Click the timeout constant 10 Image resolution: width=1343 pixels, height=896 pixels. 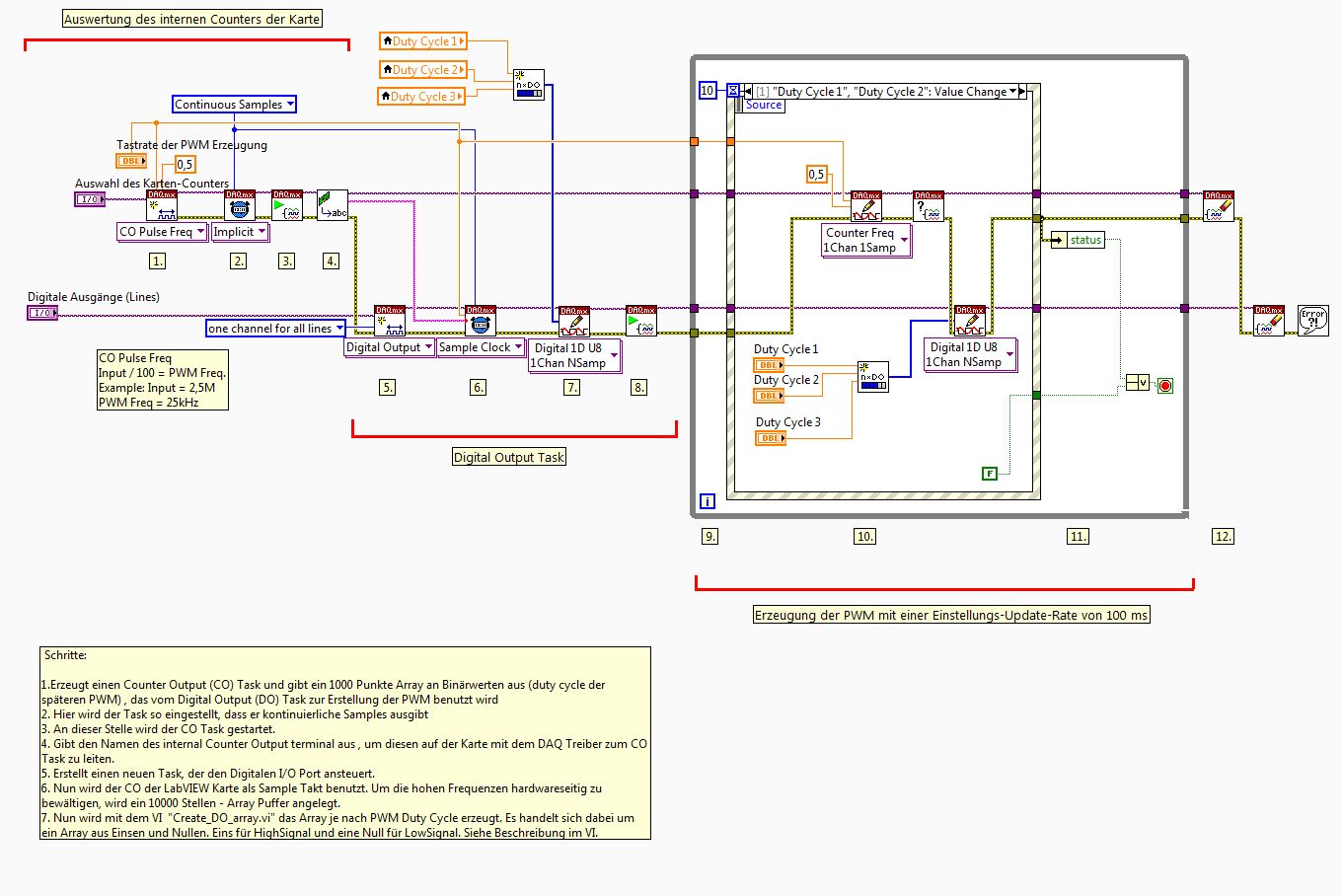click(708, 91)
